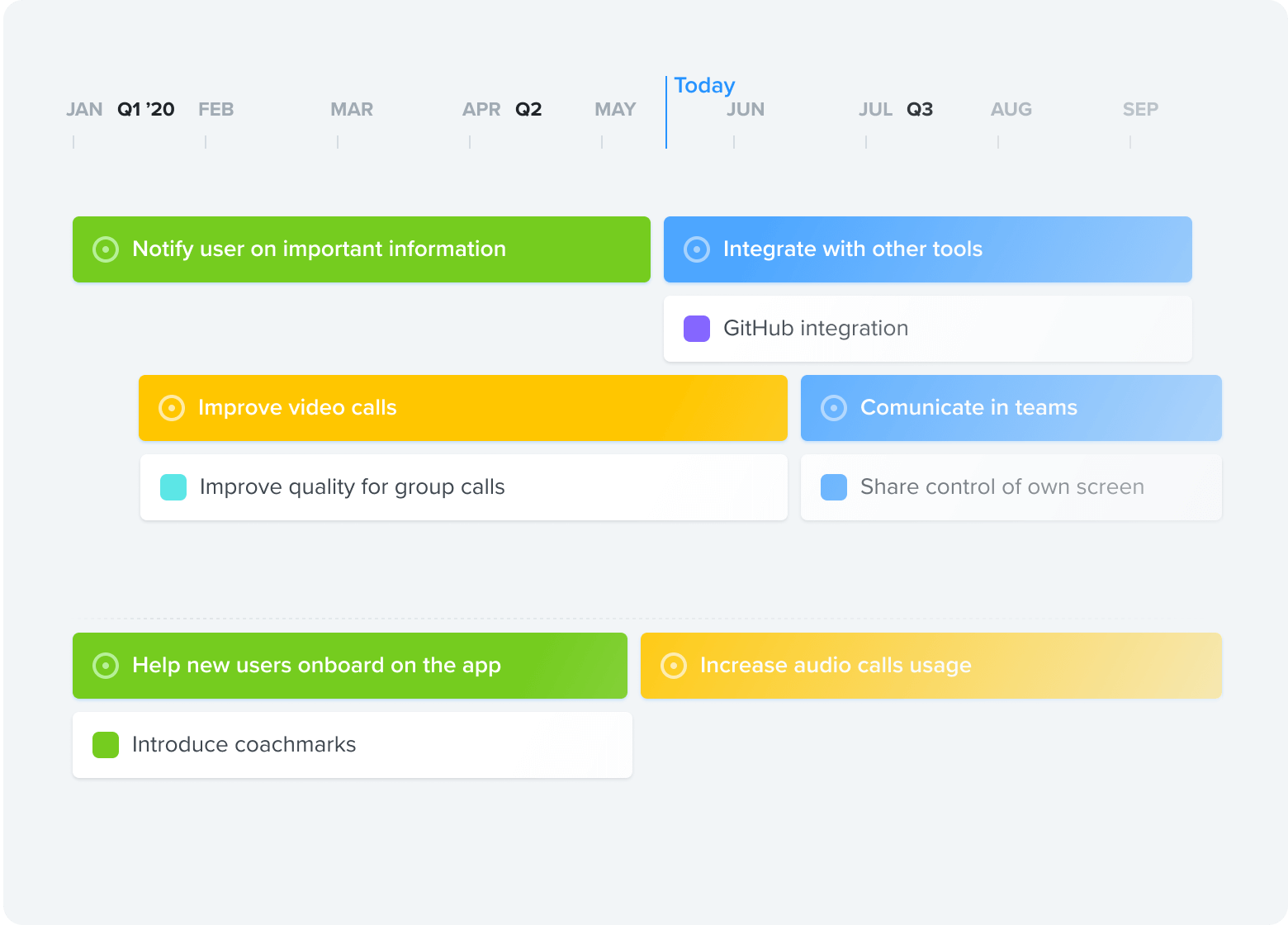Click the Q3 quarter label
This screenshot has height=925, width=1288.
(x=920, y=110)
